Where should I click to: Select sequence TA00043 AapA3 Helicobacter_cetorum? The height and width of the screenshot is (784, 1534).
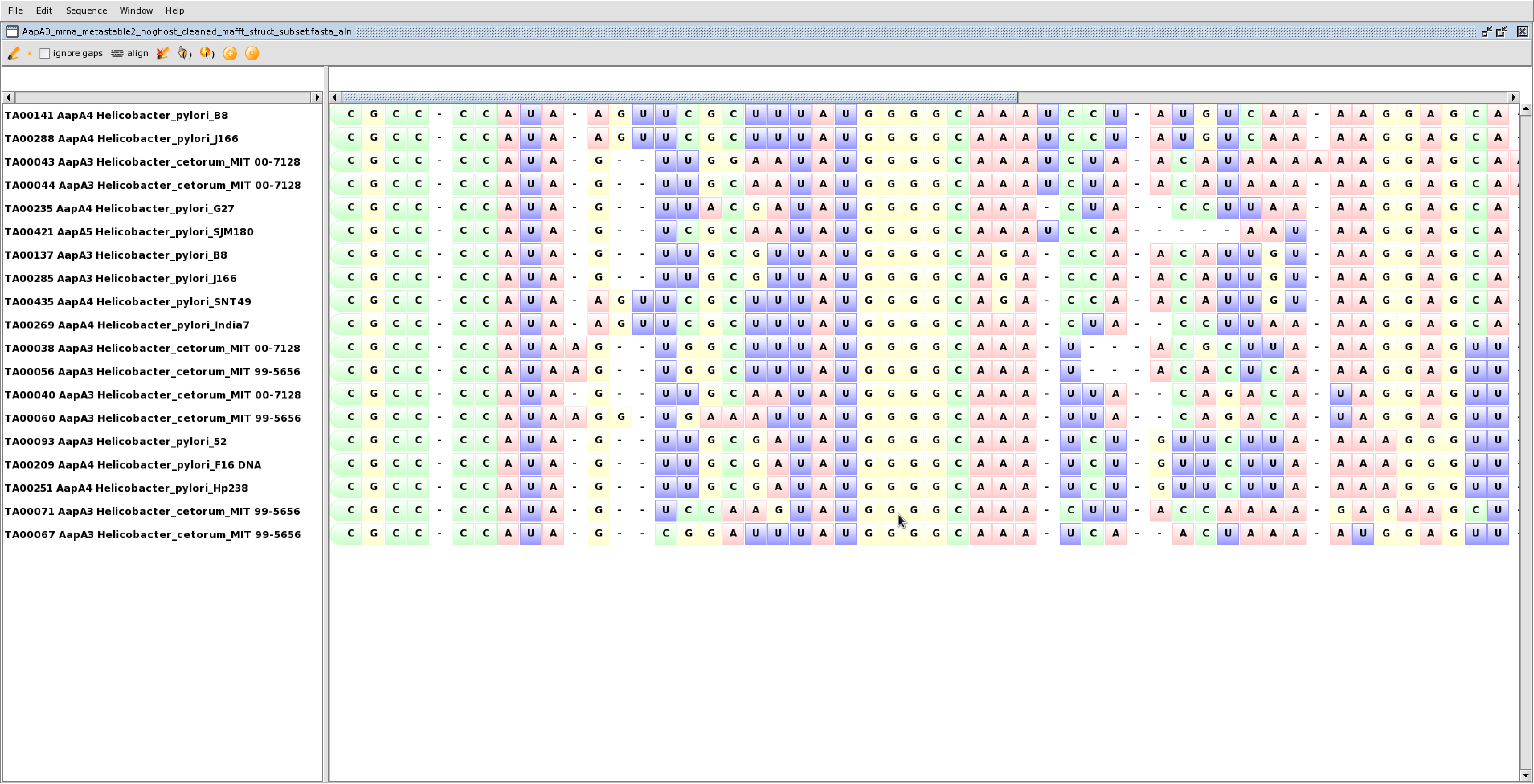[152, 162]
